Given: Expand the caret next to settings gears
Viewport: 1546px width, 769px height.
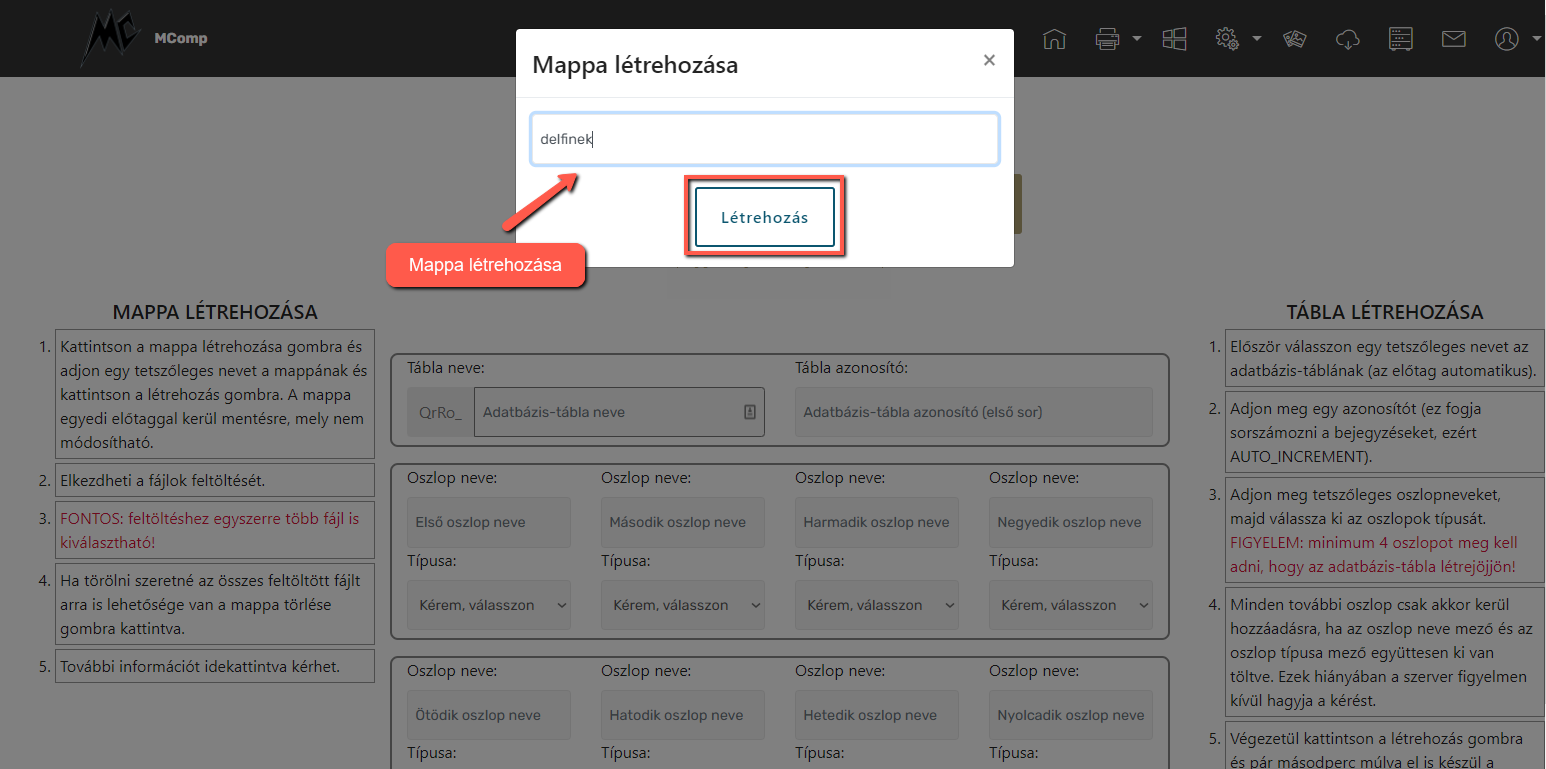Looking at the screenshot, I should tap(1257, 39).
